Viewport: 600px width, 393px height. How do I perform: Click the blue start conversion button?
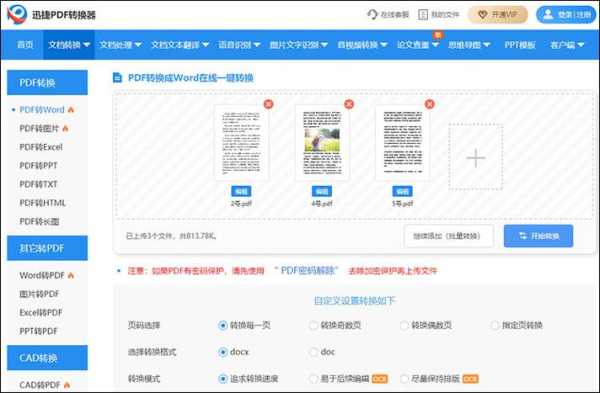[x=538, y=236]
